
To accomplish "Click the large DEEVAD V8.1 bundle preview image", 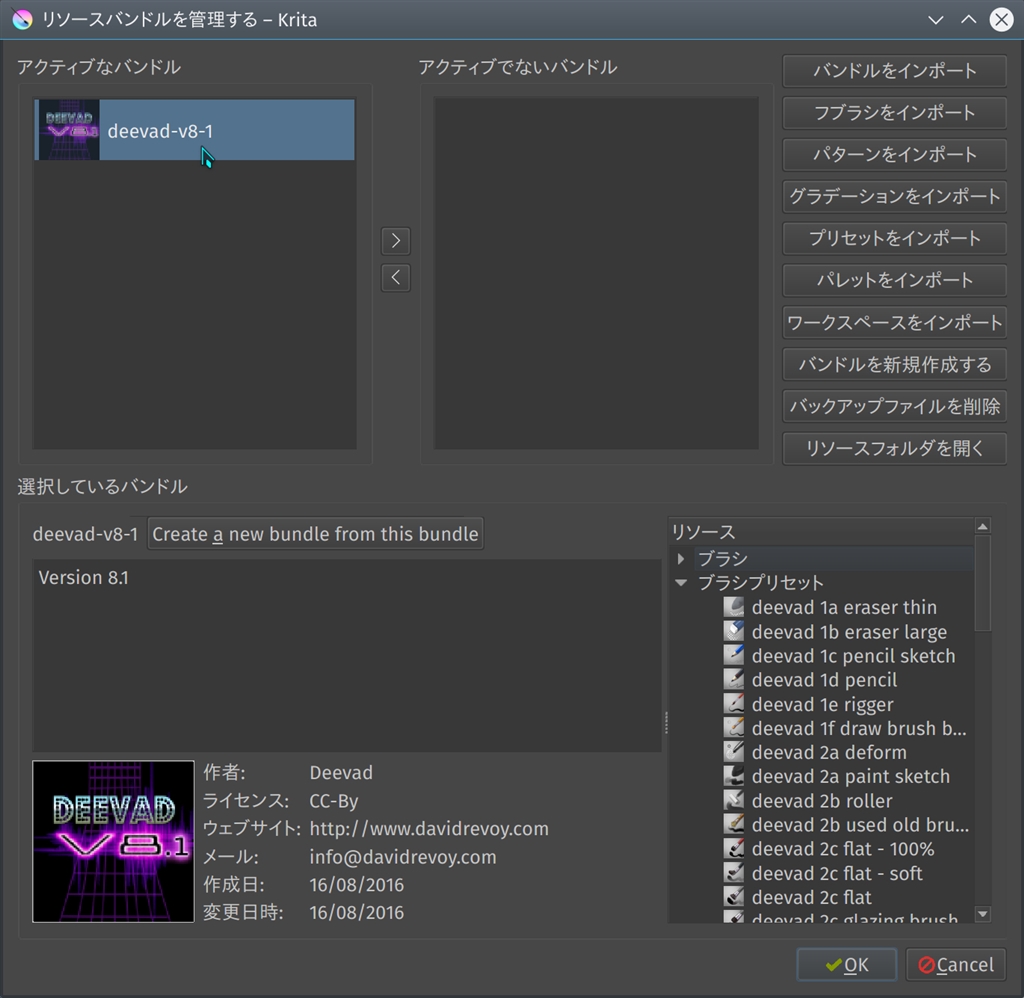I will pos(113,841).
